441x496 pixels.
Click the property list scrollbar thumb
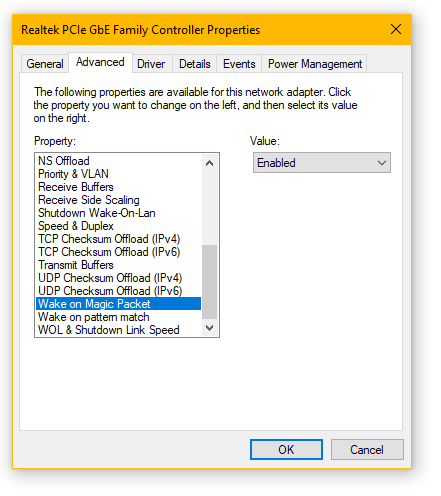[209, 282]
